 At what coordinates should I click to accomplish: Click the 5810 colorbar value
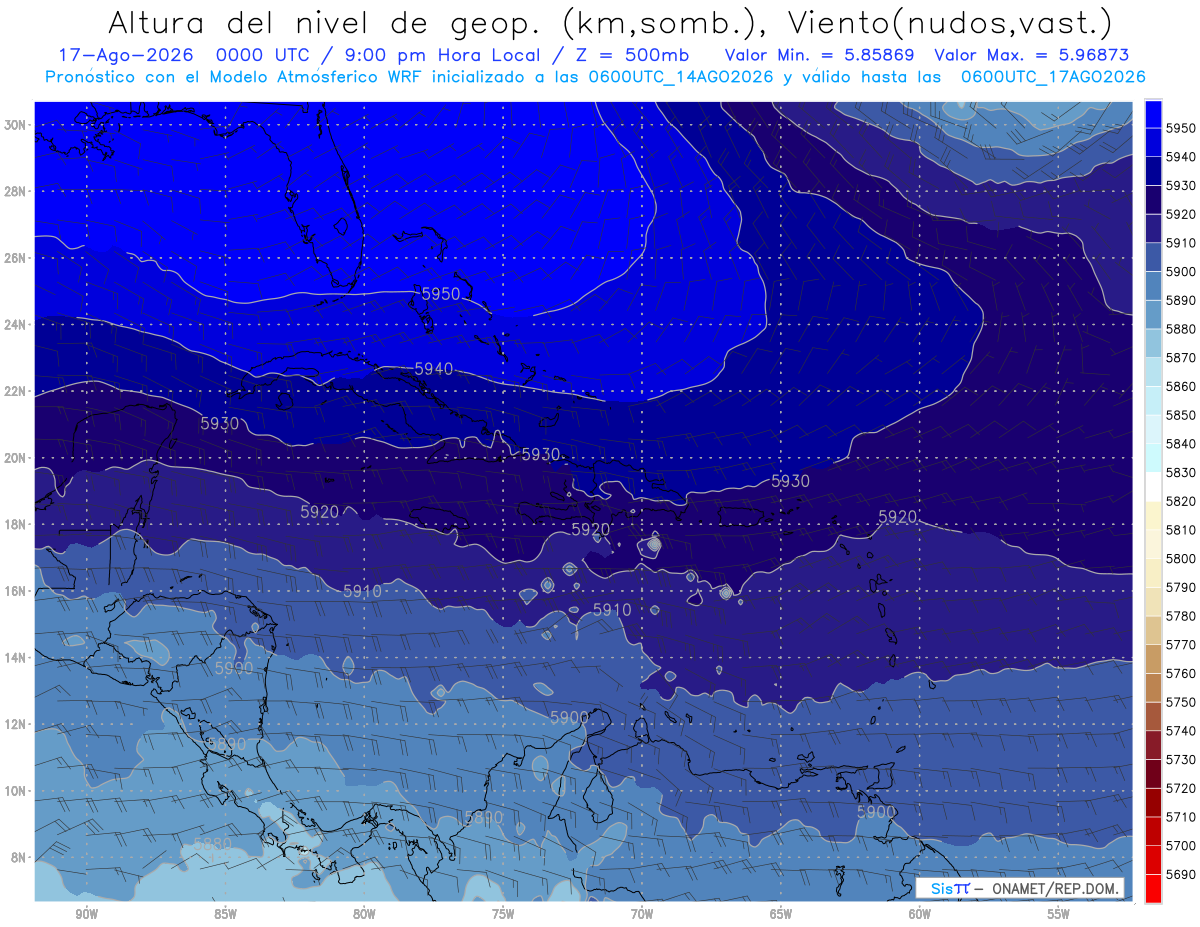pos(1180,530)
